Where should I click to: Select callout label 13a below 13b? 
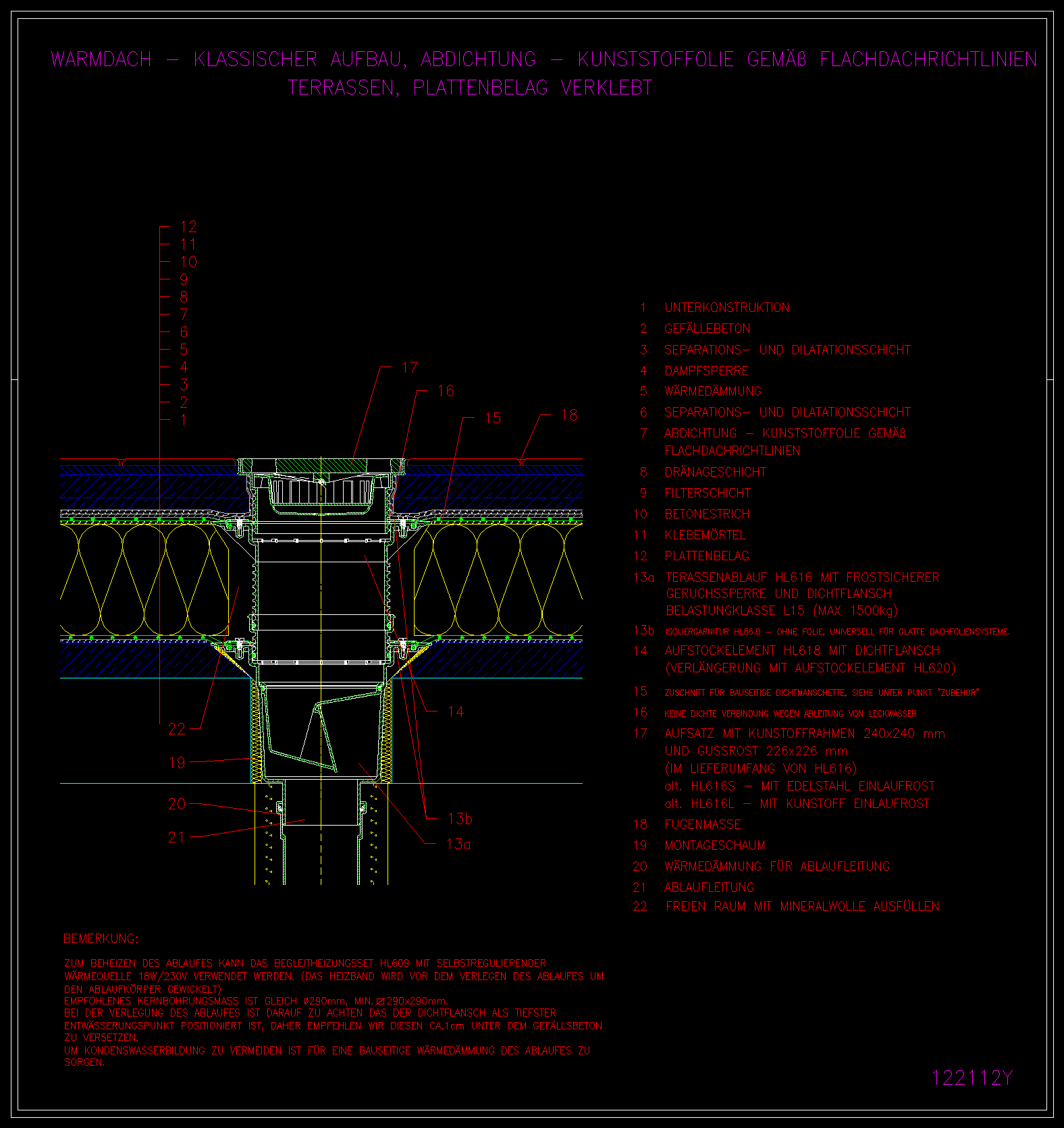(458, 844)
